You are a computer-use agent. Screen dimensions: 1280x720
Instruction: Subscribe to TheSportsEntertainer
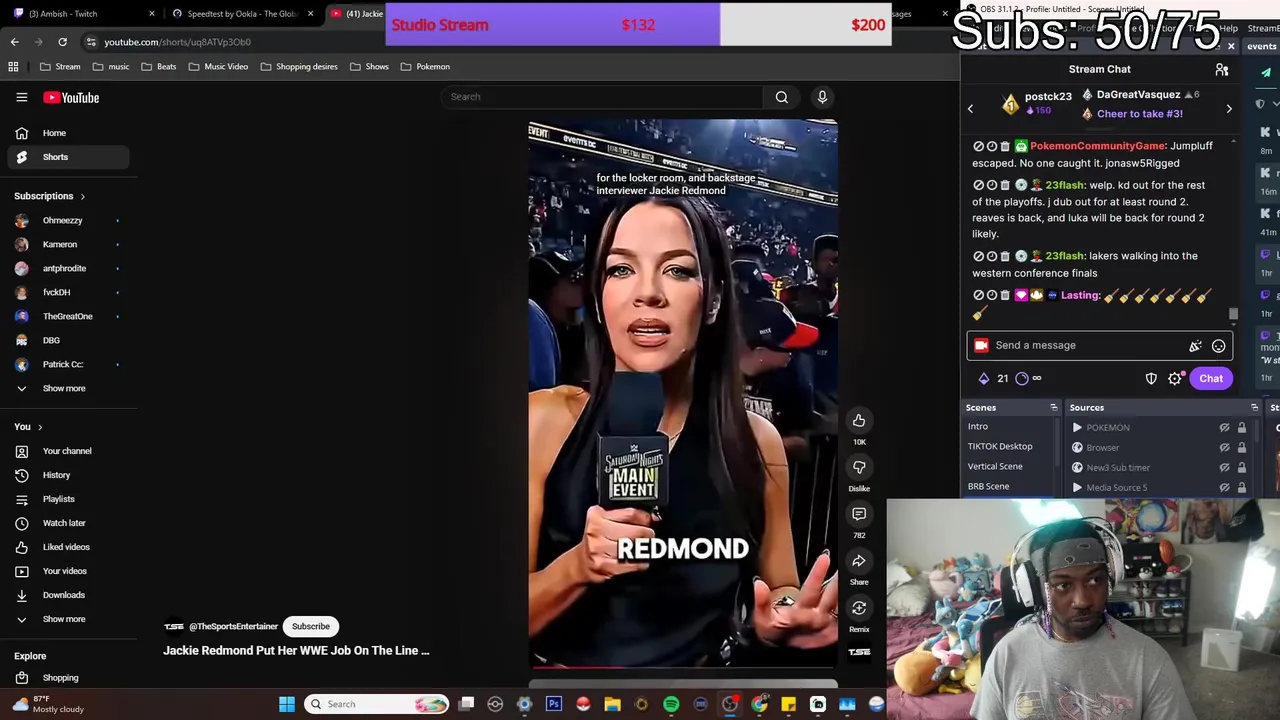click(310, 627)
